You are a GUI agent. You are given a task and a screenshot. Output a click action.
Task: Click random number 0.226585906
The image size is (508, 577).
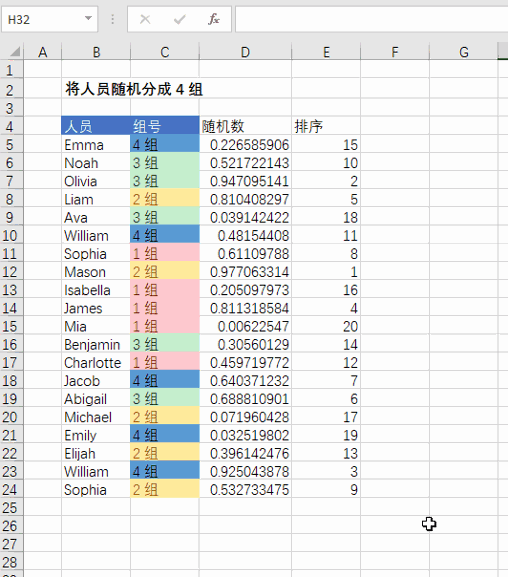point(246,145)
